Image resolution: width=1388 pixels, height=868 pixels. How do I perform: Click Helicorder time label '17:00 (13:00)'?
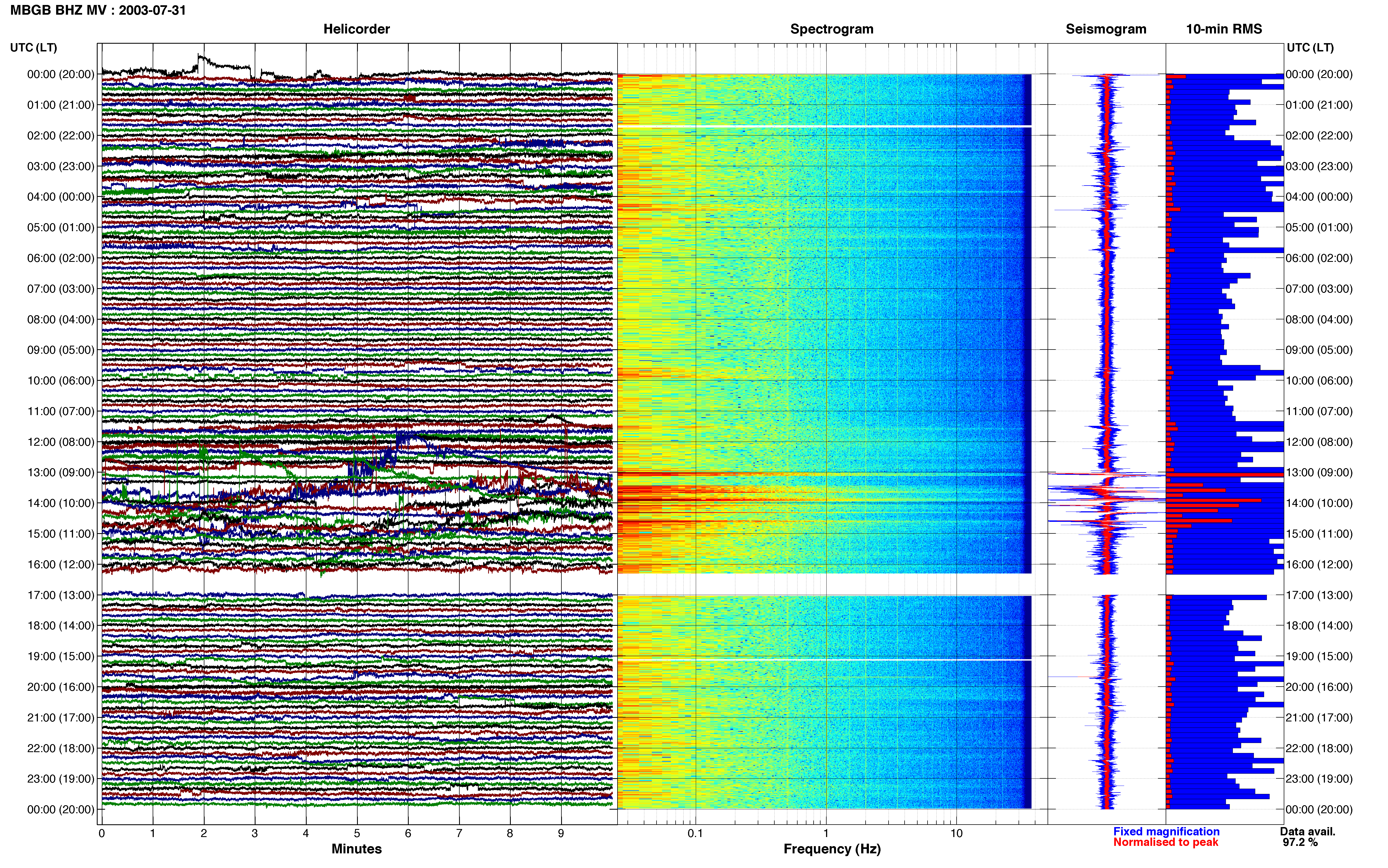[x=61, y=595]
